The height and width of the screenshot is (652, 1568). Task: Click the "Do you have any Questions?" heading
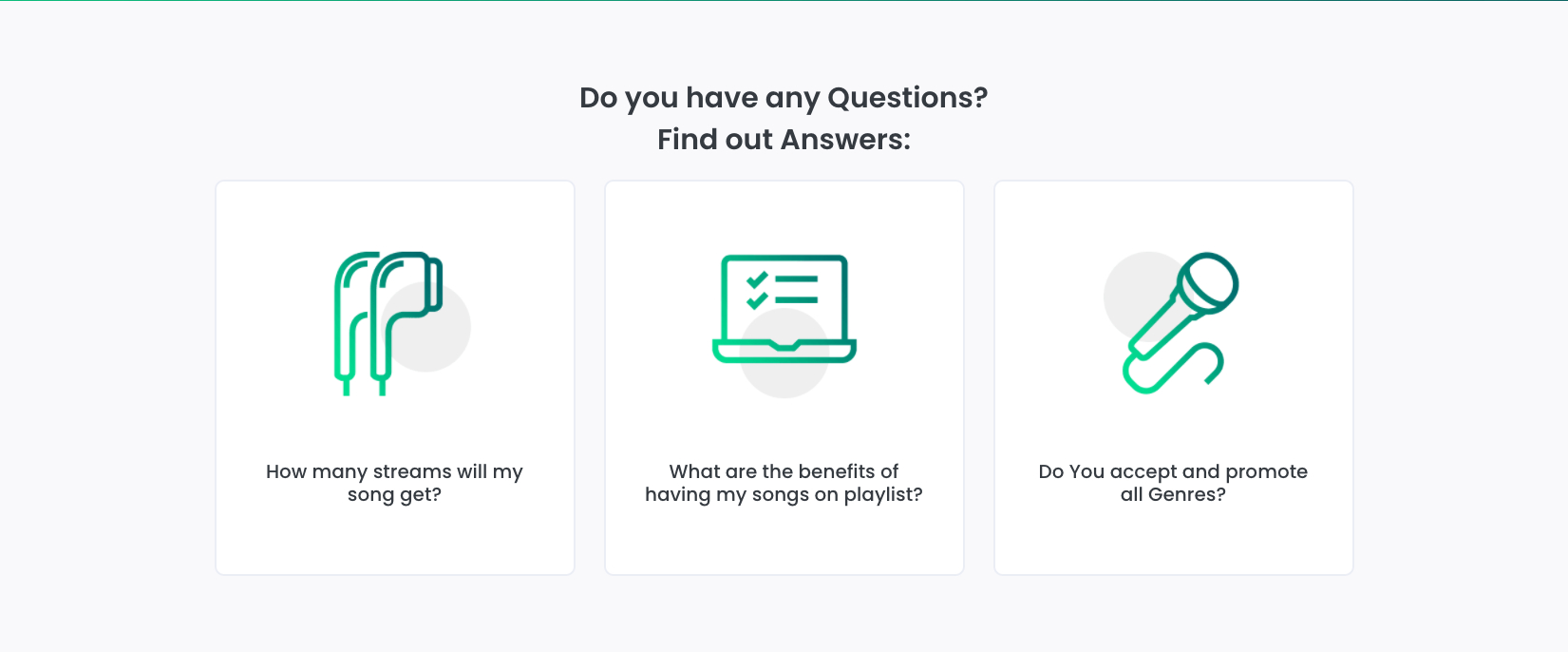click(x=784, y=98)
